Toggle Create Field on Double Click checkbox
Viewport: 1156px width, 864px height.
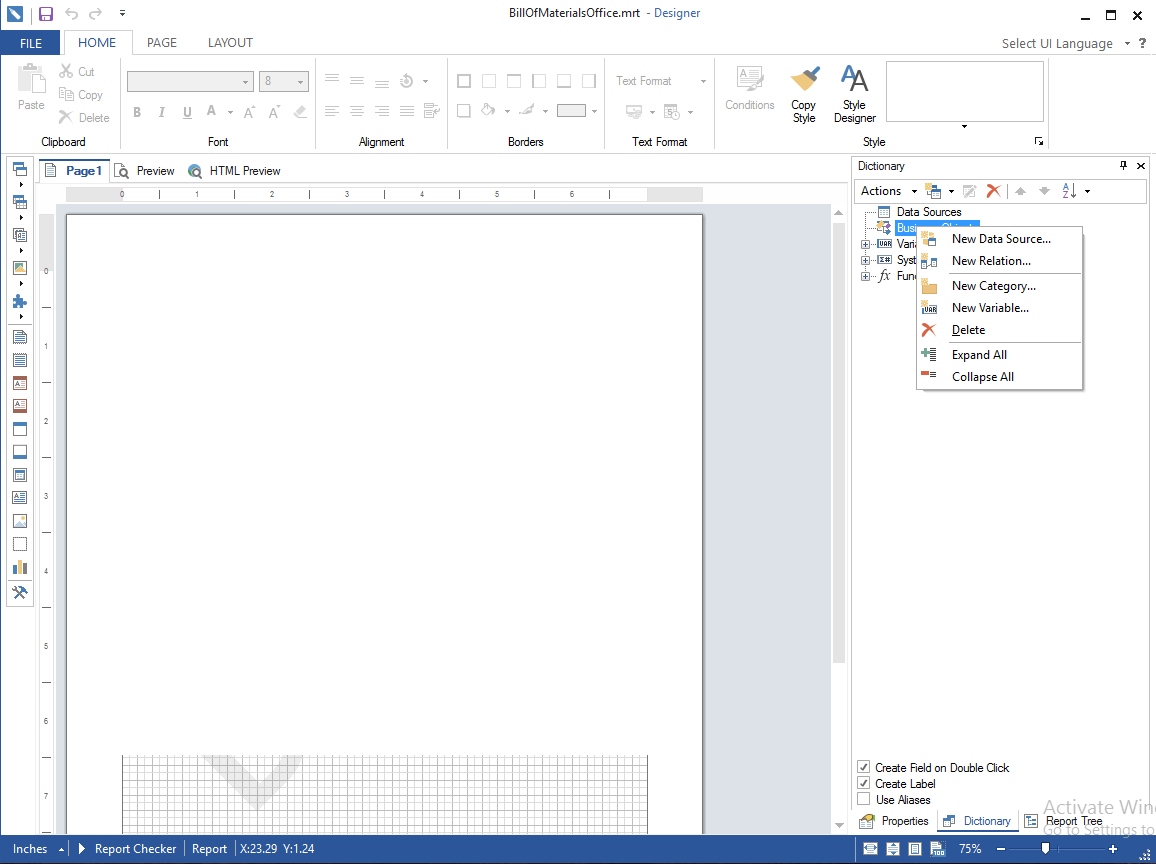click(x=863, y=767)
